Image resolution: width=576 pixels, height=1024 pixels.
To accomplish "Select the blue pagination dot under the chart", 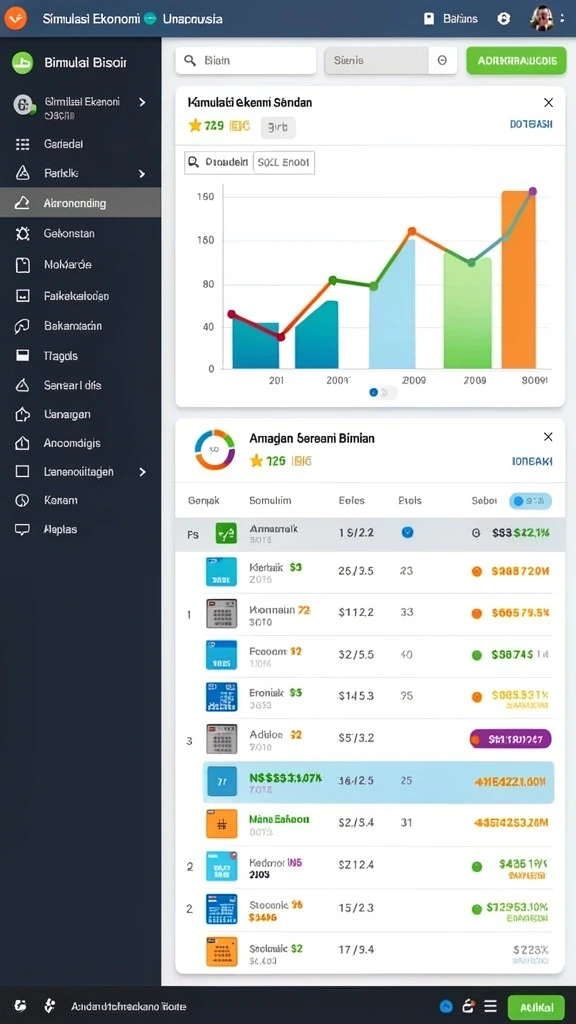I will [x=374, y=392].
